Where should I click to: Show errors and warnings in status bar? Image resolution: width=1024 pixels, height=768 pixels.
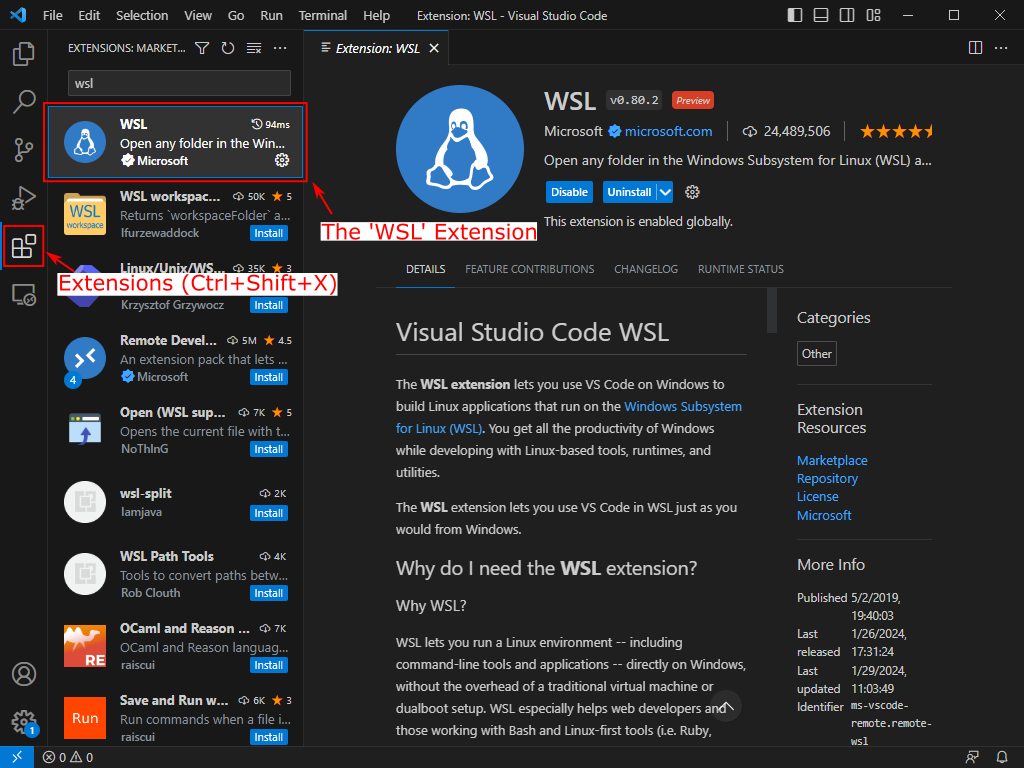click(x=68, y=757)
